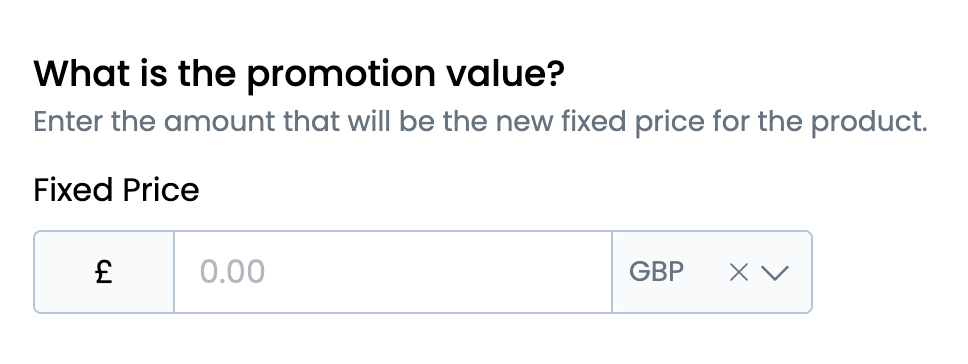The height and width of the screenshot is (364, 968).
Task: Click the word 'Price' in field label
Action: point(161,189)
